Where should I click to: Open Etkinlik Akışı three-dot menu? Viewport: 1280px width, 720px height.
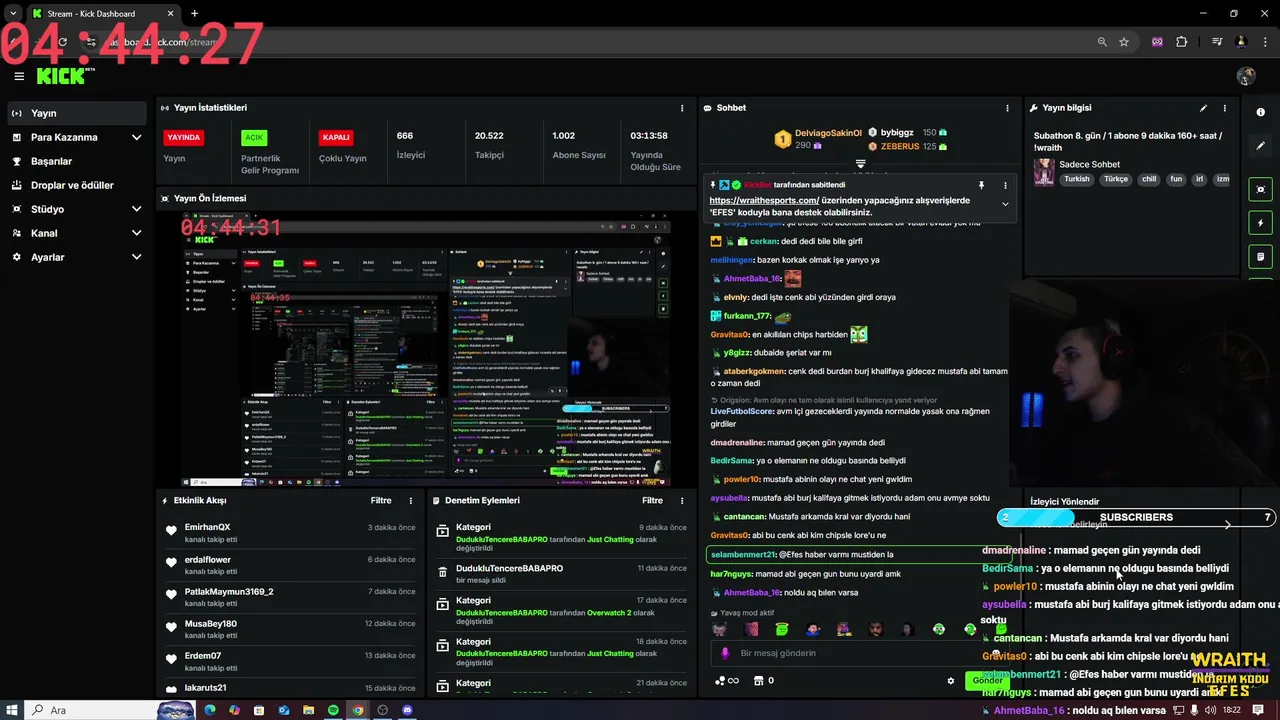(x=410, y=500)
